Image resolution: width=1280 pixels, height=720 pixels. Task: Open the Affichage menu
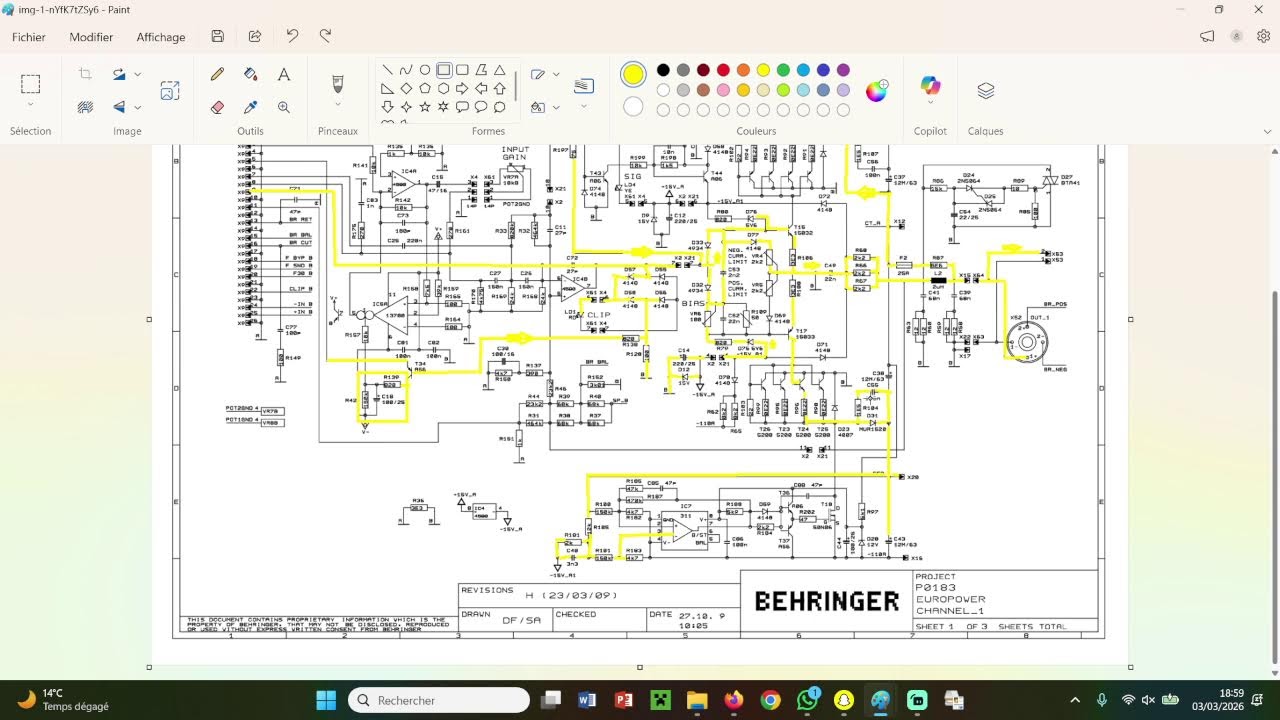click(x=161, y=37)
